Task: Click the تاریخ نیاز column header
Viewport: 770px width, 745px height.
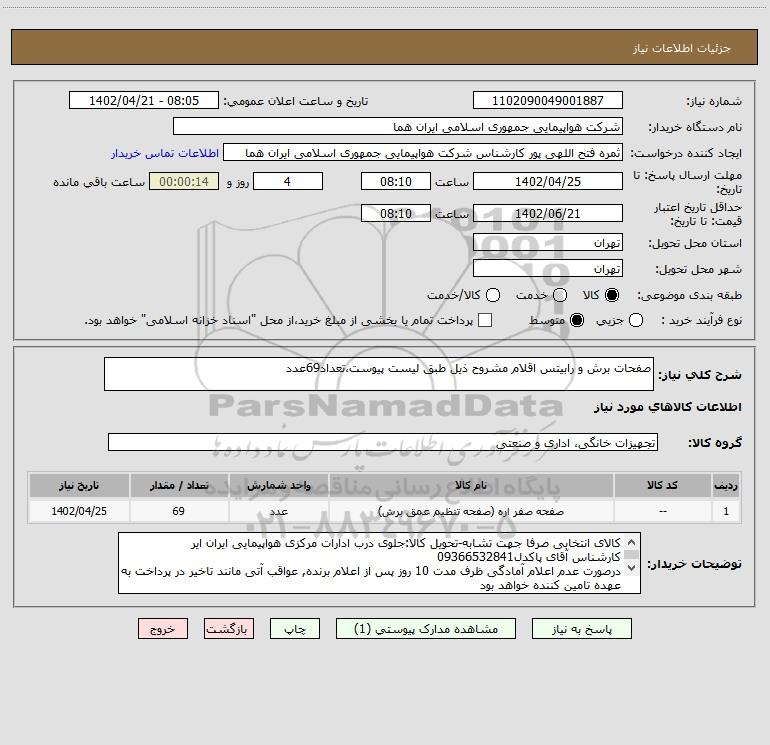Action: pos(79,486)
